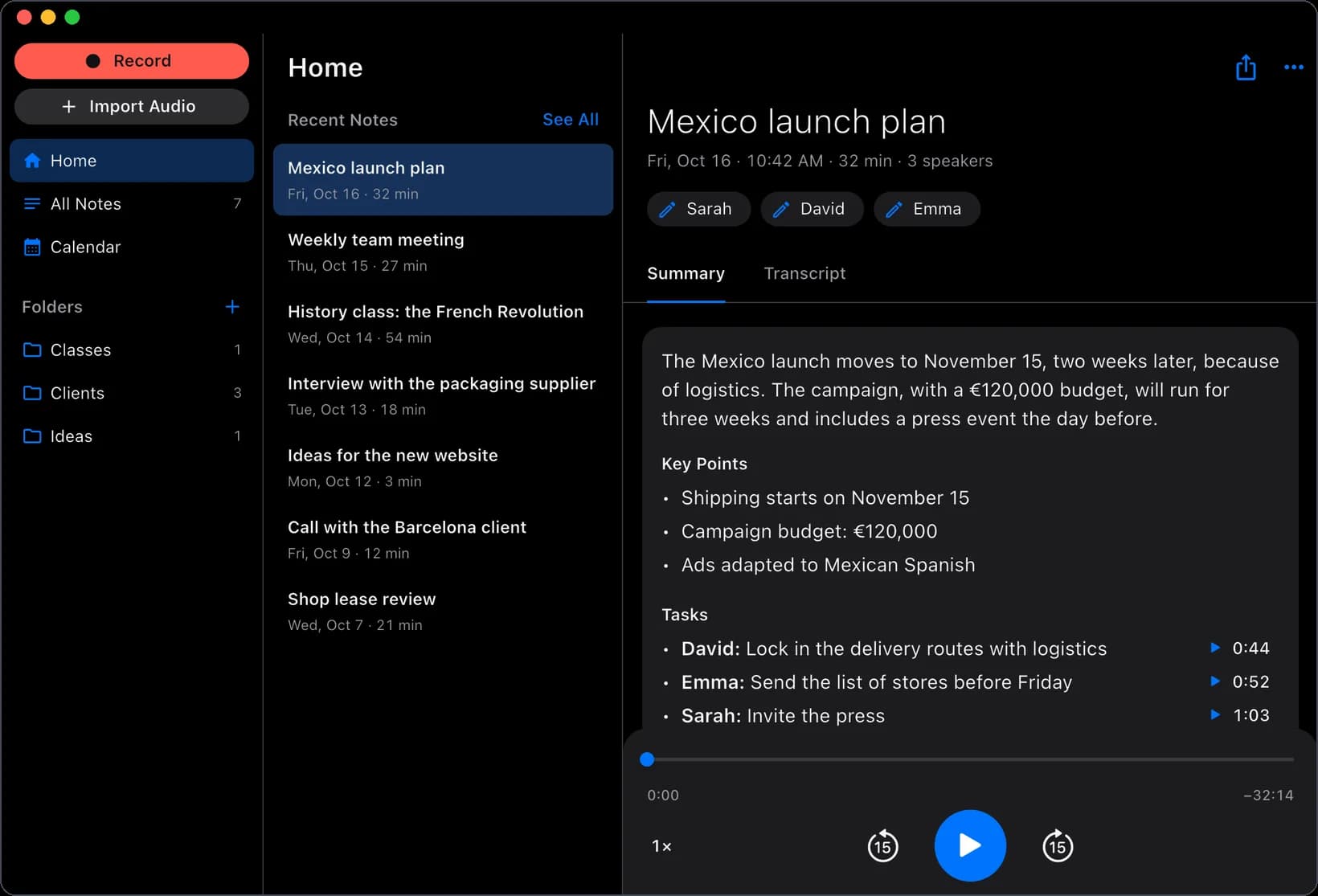
Task: Open the three-dot more options menu
Action: [1293, 68]
